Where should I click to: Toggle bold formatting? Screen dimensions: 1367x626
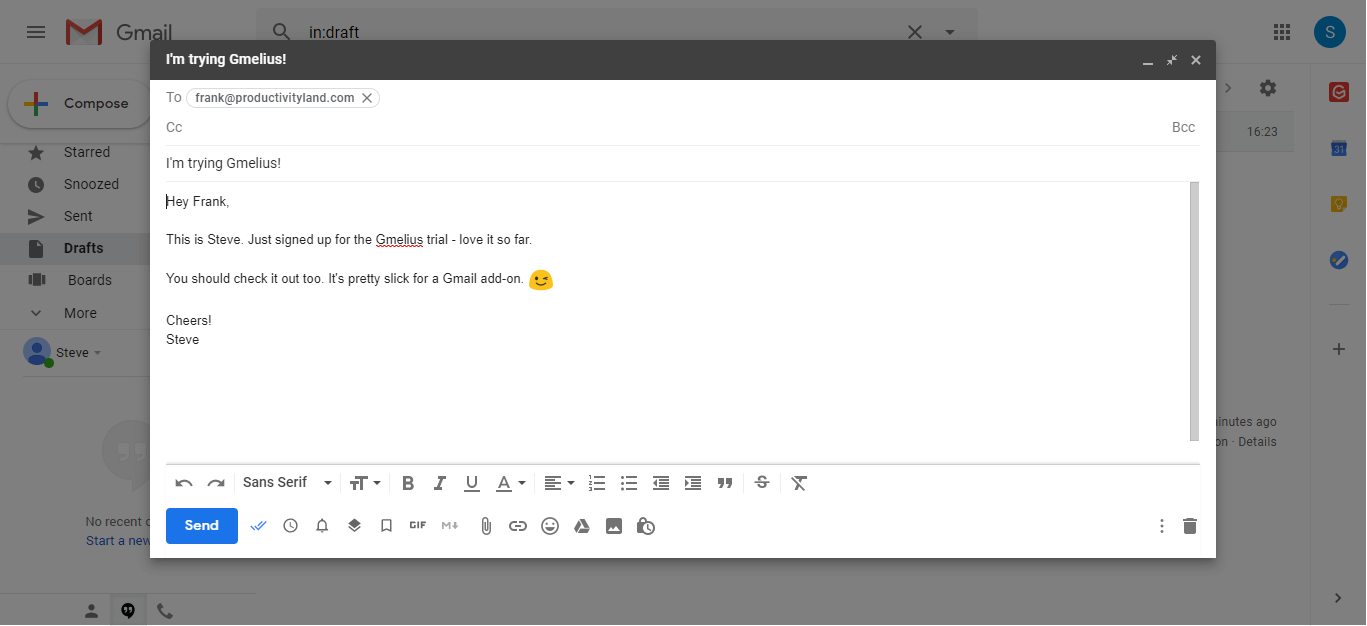coord(408,483)
